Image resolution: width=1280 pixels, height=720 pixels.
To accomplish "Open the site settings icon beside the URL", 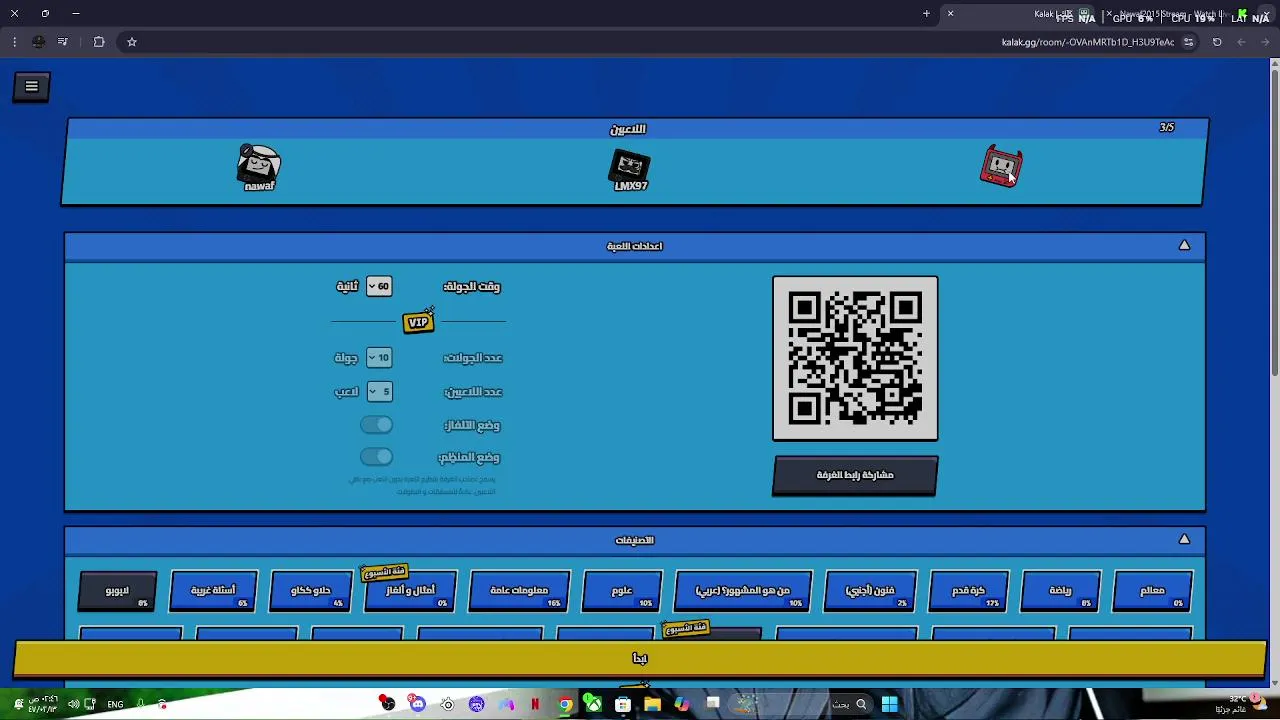I will point(1188,42).
